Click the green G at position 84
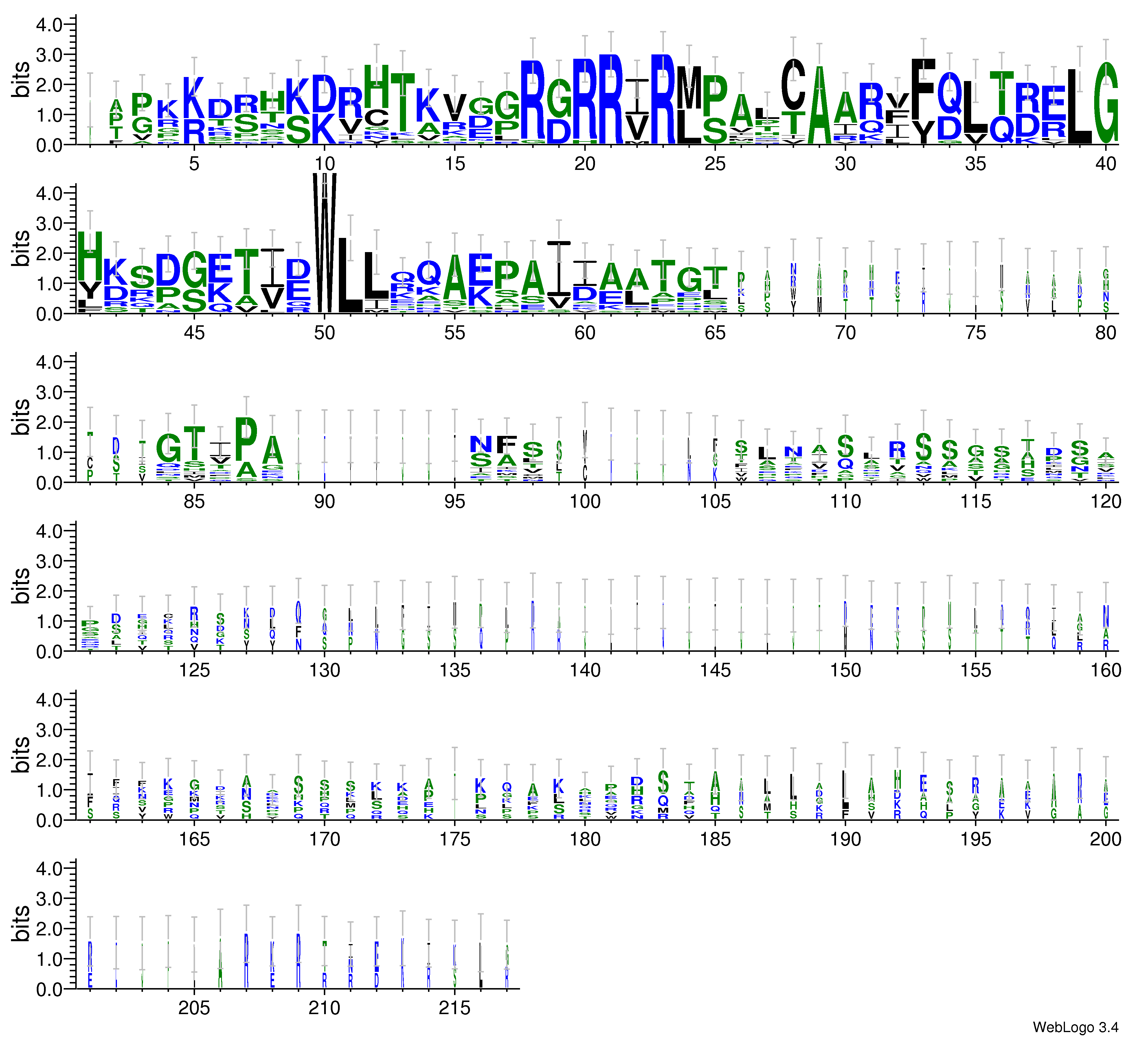Image resolution: width=1148 pixels, height=1037 pixels. point(168,448)
